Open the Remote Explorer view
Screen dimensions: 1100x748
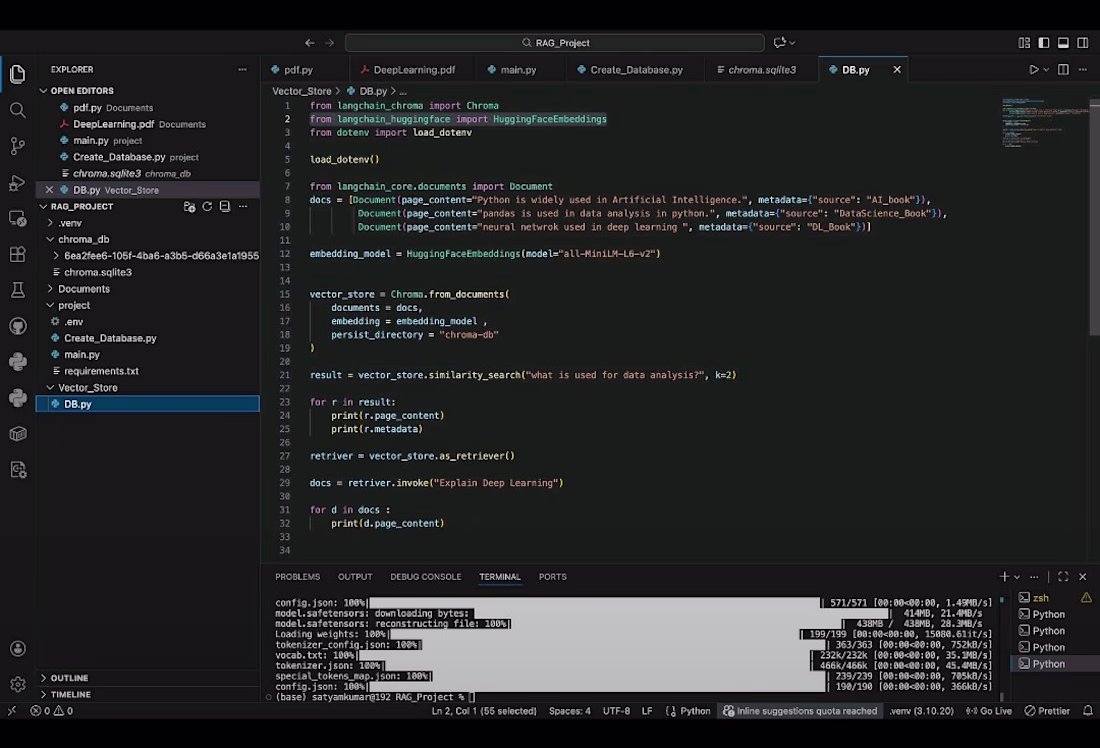(18, 218)
